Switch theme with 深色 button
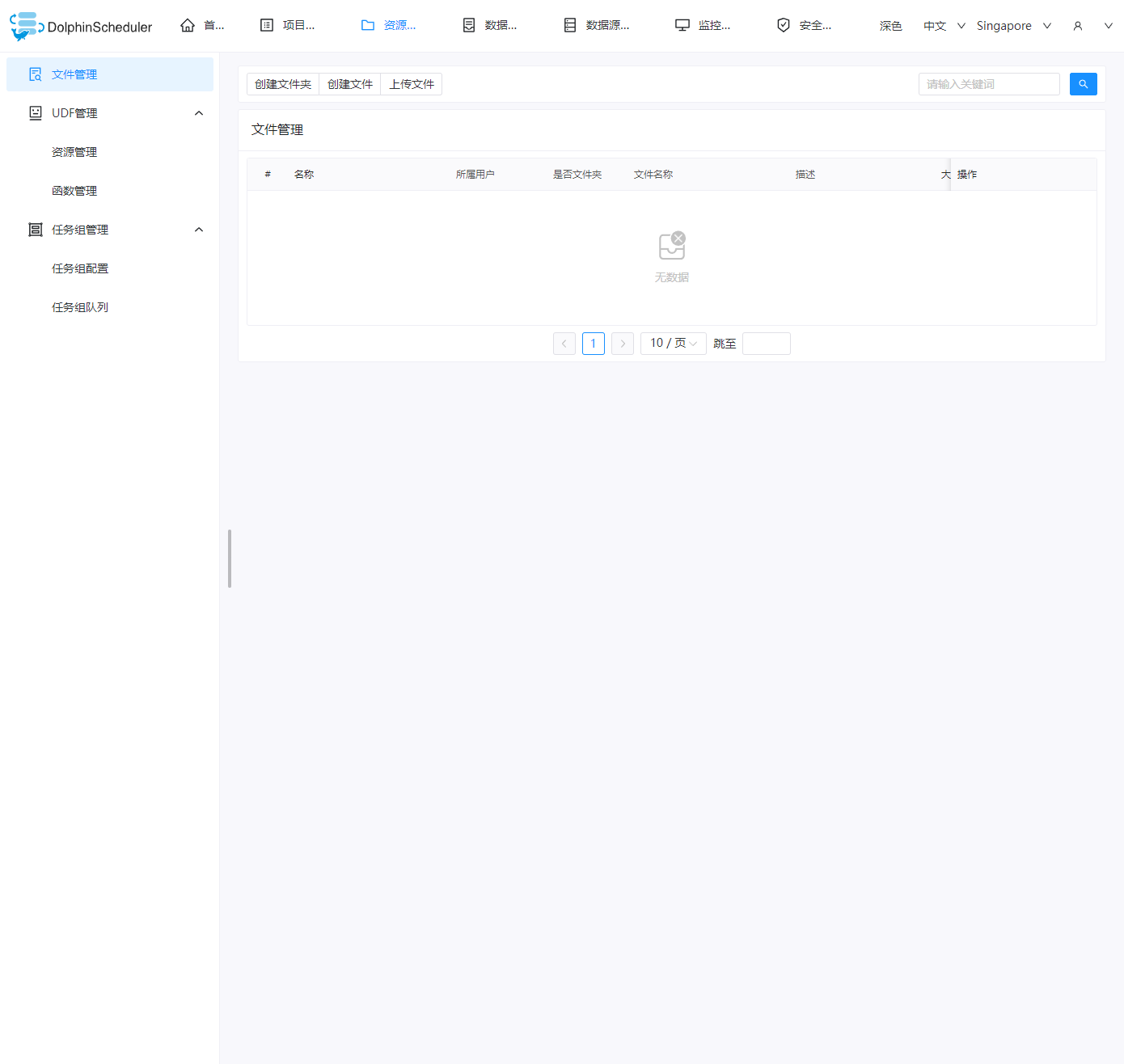1124x1064 pixels. [x=891, y=26]
